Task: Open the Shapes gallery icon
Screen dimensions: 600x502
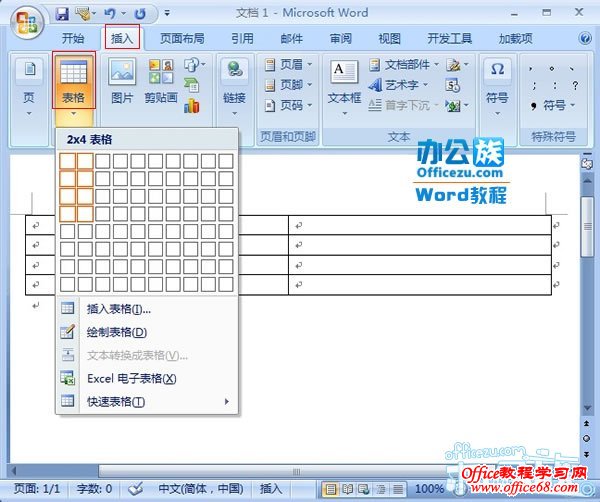Action: point(194,64)
